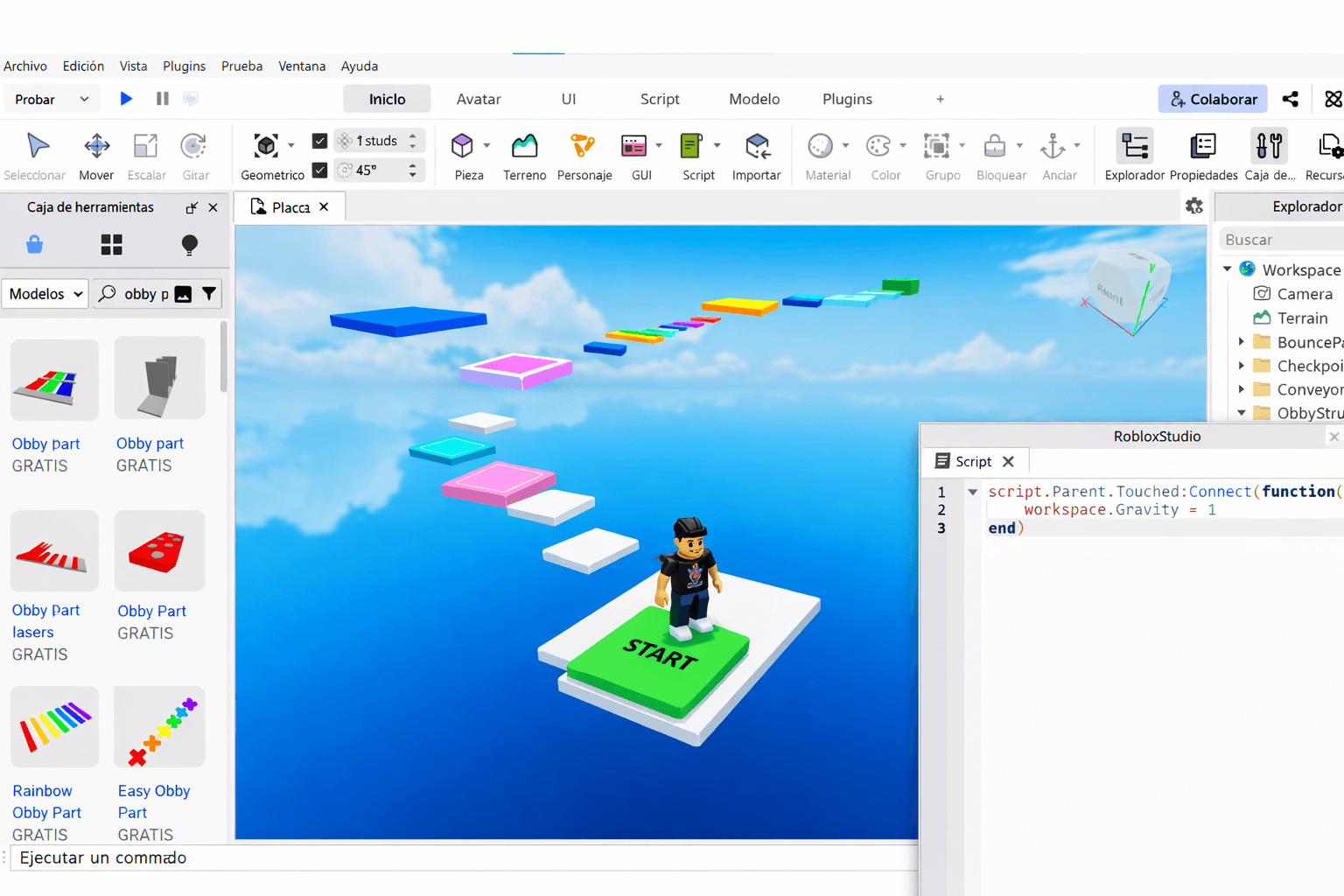Screen dimensions: 1344x896
Task: Click the Explorer Buscar search field
Action: pos(1282,240)
